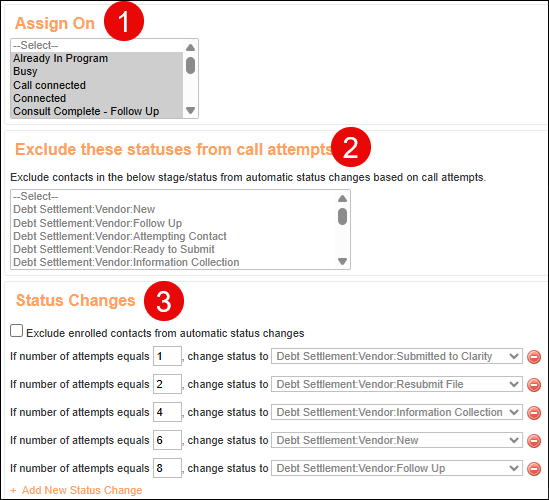Select --Select-- in the Exclude statuses list
The width and height of the screenshot is (549, 500).
coord(173,196)
